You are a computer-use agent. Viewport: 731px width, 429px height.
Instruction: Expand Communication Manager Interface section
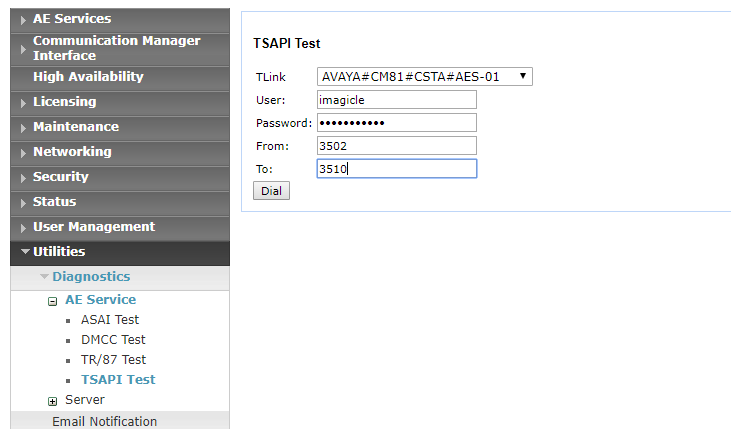coord(116,48)
